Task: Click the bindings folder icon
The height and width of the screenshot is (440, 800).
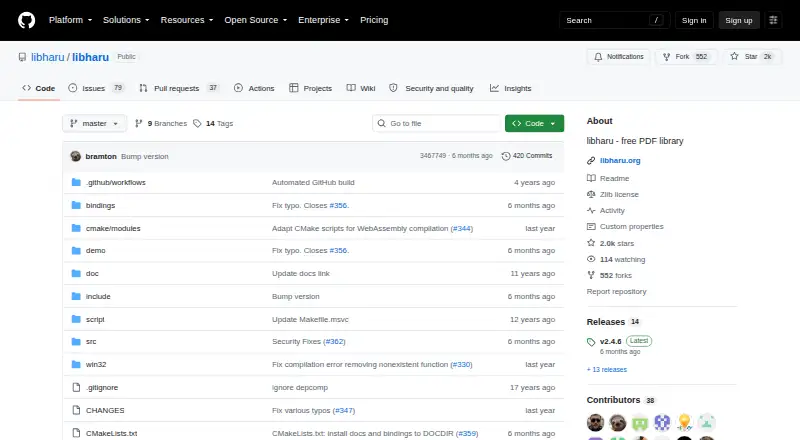Action: click(76, 205)
